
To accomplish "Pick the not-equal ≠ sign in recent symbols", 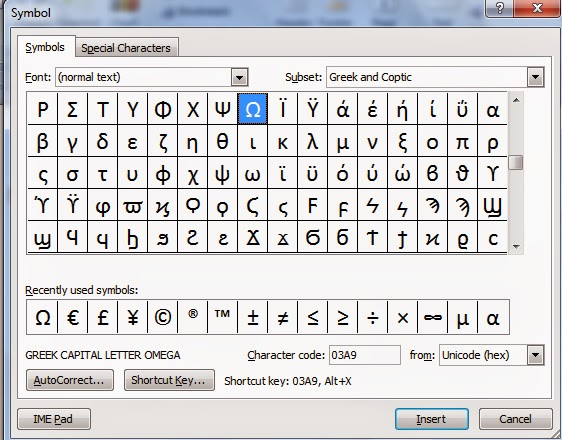I will point(282,317).
